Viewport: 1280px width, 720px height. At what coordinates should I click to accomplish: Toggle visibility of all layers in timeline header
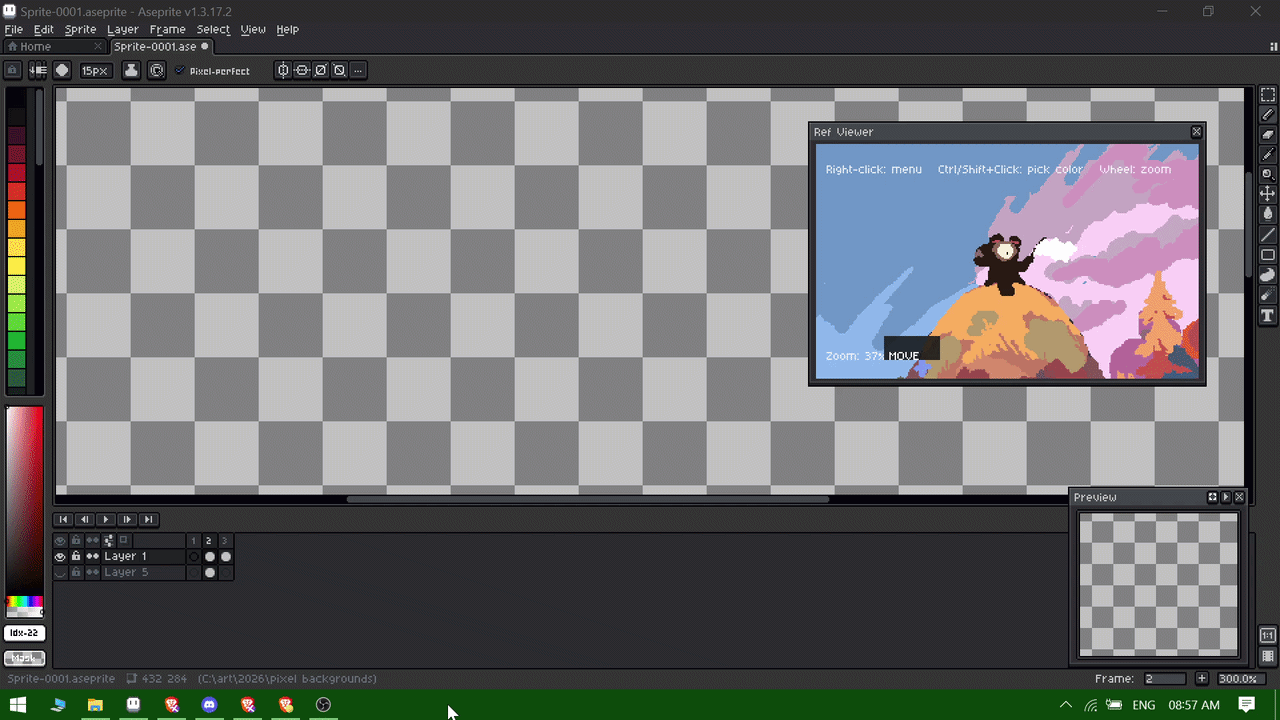[60, 540]
